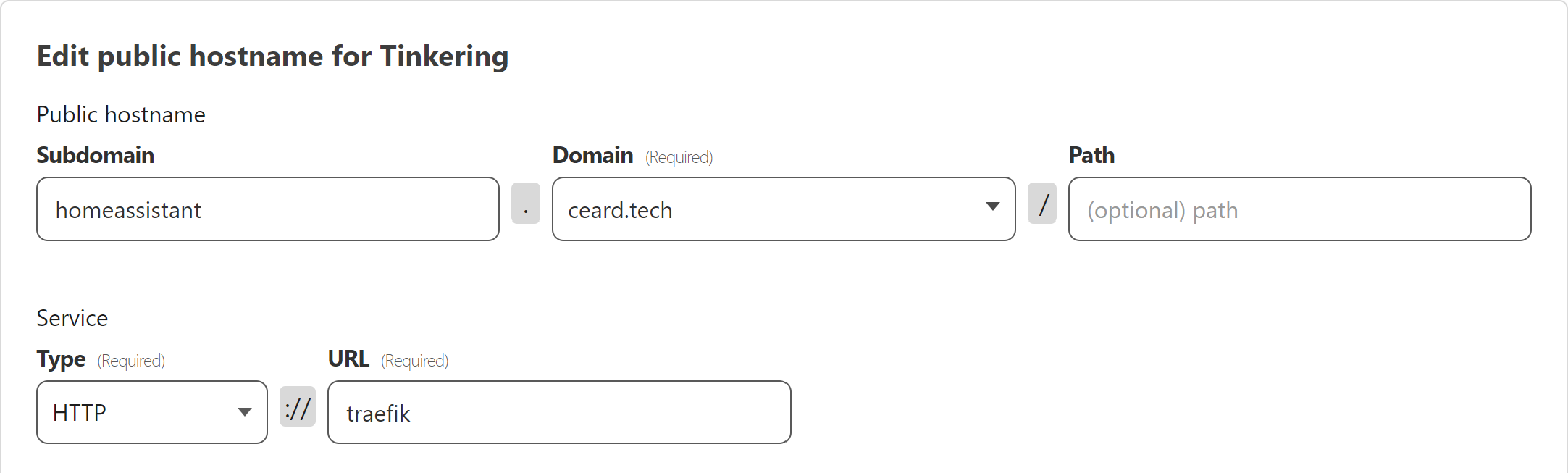This screenshot has height=473, width=1568.
Task: Select the homeassistant subdomain text
Action: (x=129, y=210)
